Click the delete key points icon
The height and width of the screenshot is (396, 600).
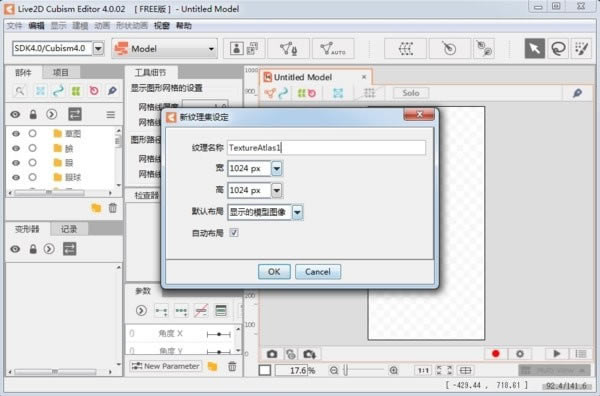pyautogui.click(x=201, y=311)
